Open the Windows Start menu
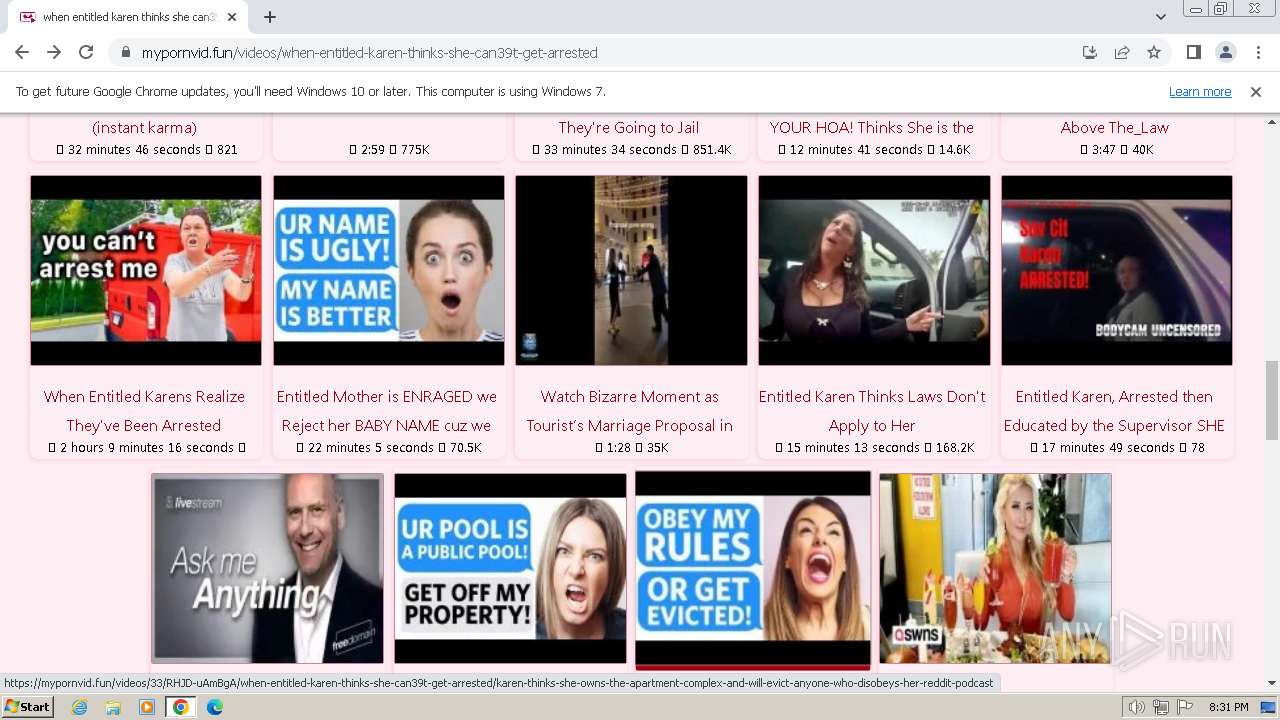 pyautogui.click(x=28, y=707)
